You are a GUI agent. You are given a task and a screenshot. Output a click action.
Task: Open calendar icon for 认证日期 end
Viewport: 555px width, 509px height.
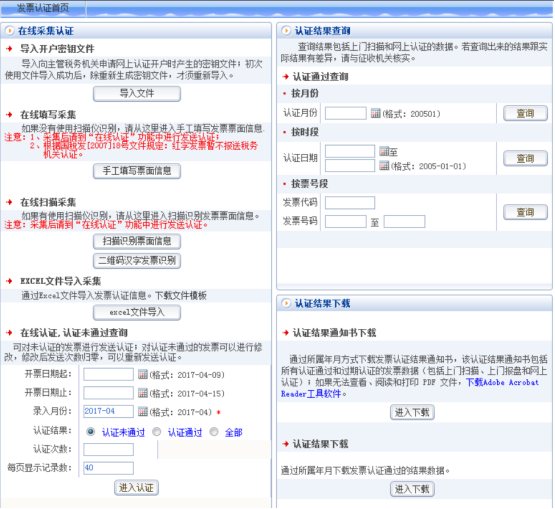coord(384,165)
